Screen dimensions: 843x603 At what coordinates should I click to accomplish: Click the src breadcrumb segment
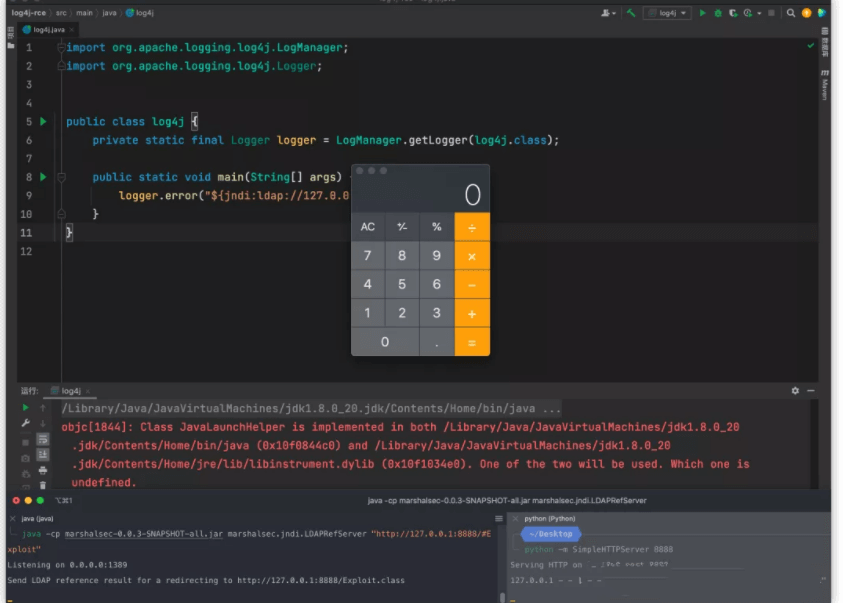point(61,13)
